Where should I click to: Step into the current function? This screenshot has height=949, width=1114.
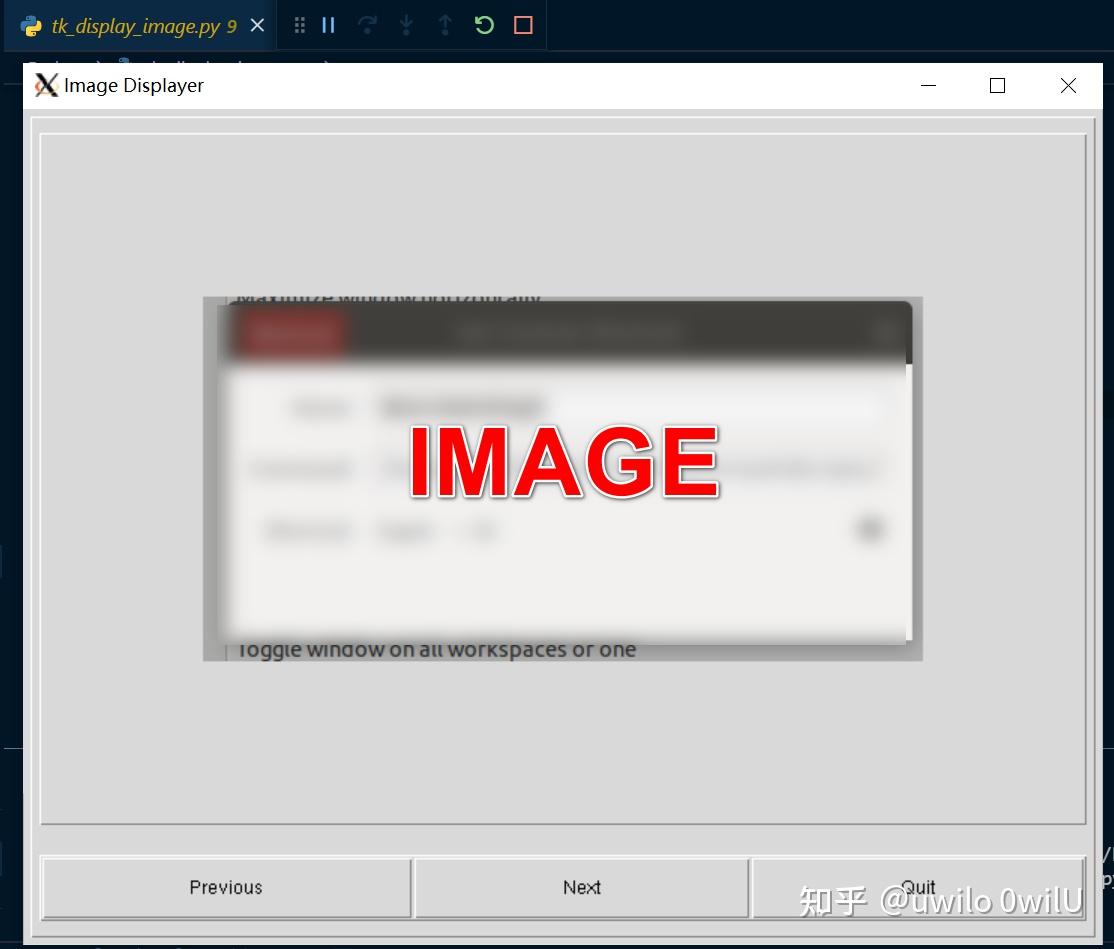pos(406,25)
